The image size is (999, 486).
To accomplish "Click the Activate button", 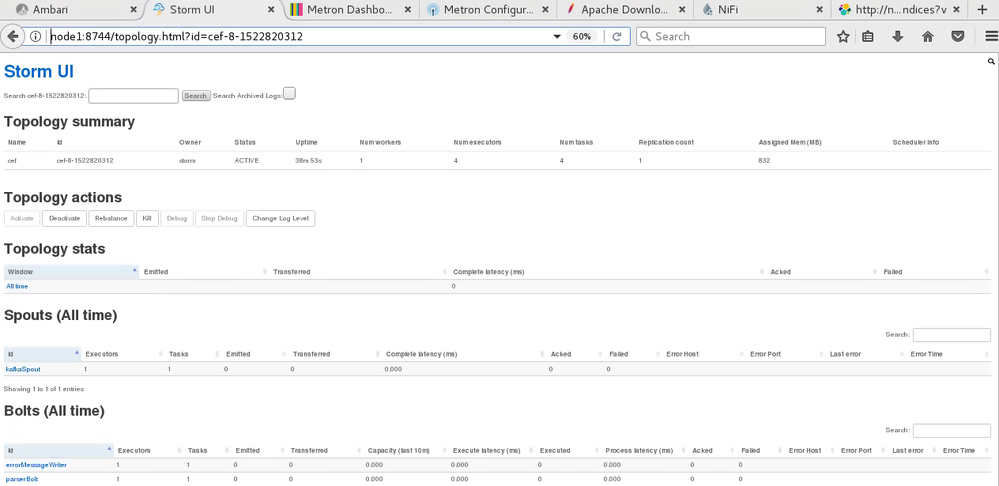I will (22, 218).
